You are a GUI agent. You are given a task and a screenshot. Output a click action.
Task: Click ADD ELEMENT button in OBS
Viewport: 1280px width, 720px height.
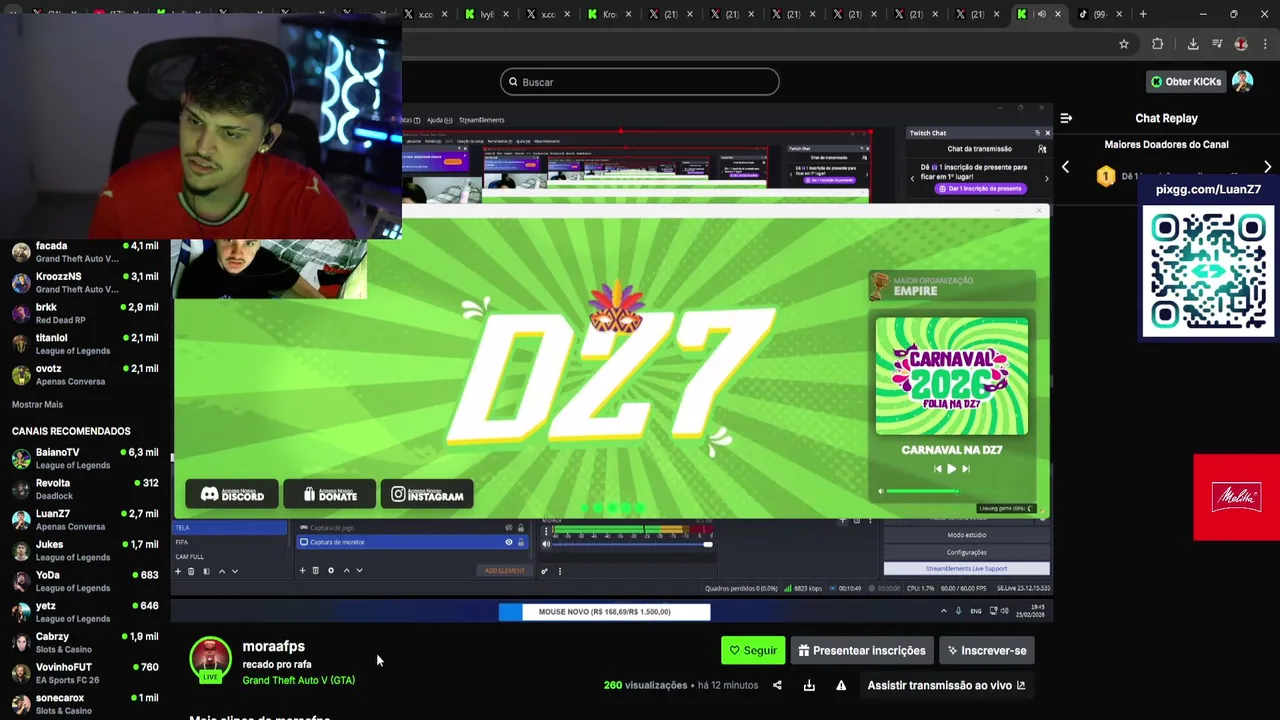tap(505, 570)
